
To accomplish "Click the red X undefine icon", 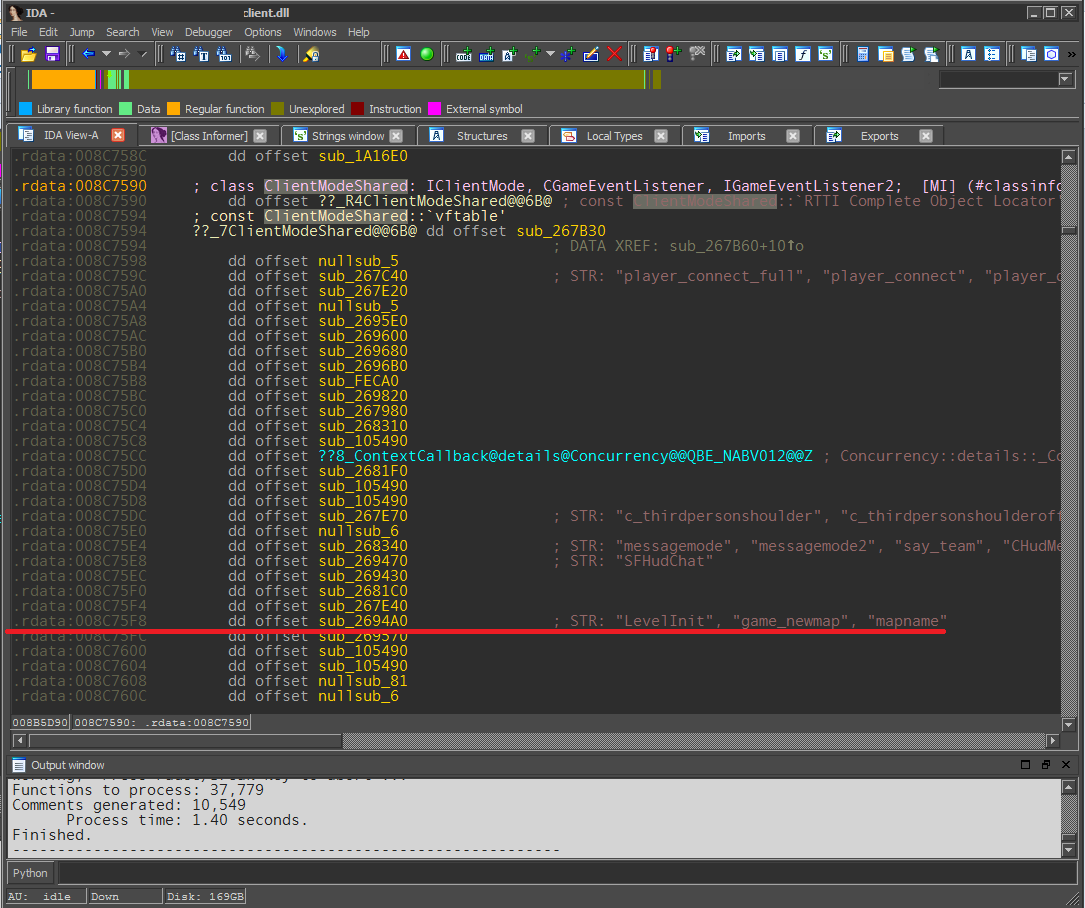I will click(614, 54).
